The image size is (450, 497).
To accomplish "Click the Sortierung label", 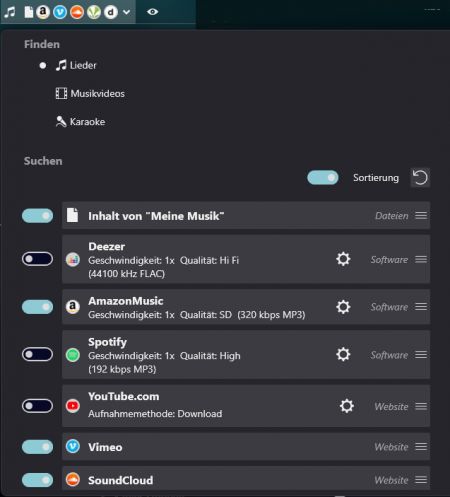I will pos(376,178).
